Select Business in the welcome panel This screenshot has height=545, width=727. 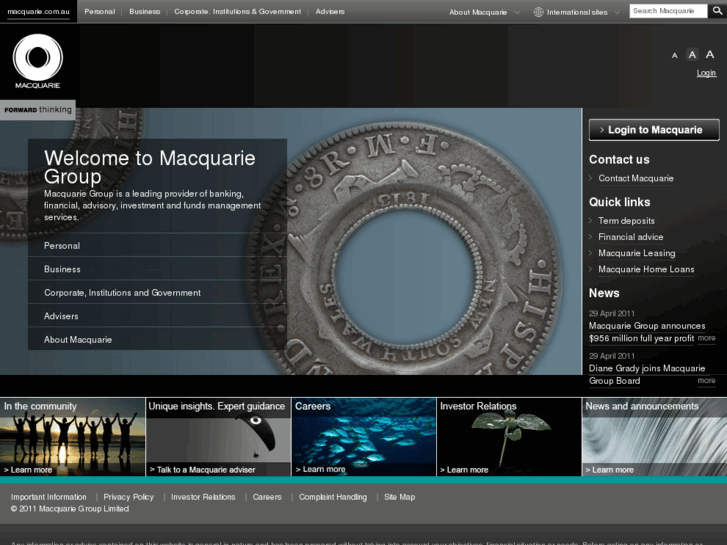click(x=157, y=269)
